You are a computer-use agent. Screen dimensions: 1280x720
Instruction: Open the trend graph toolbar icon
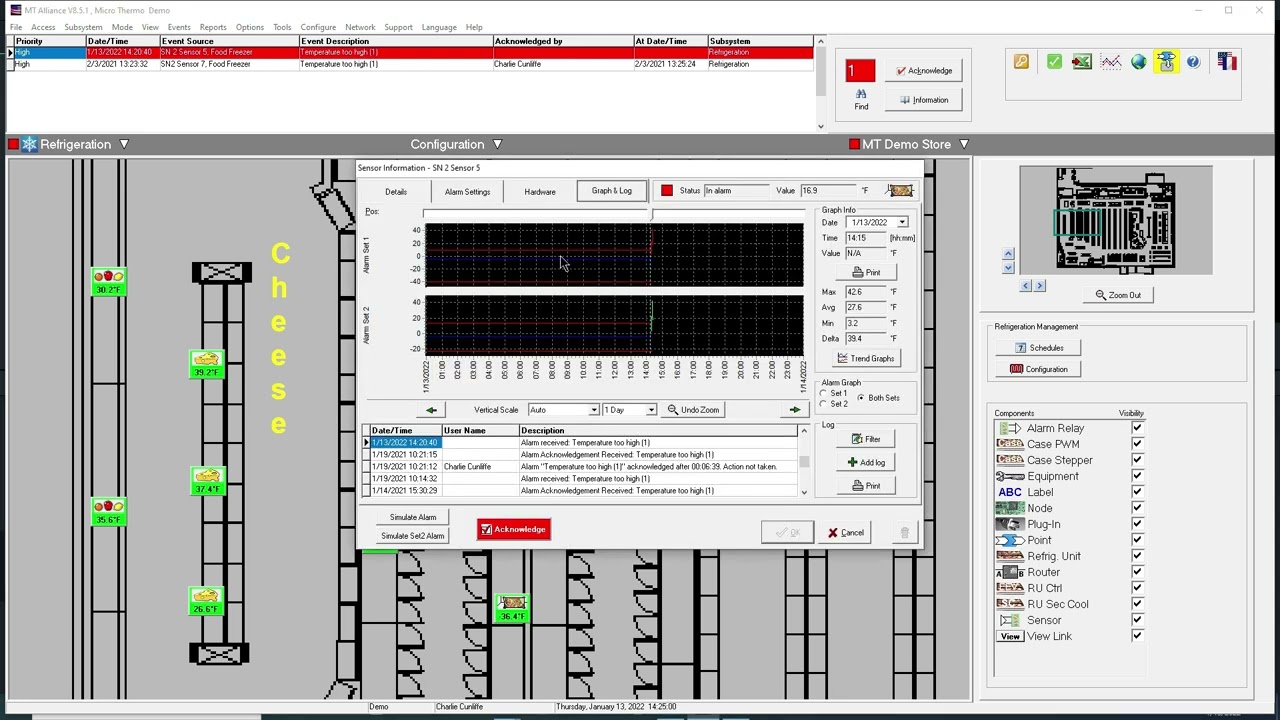coord(1111,62)
